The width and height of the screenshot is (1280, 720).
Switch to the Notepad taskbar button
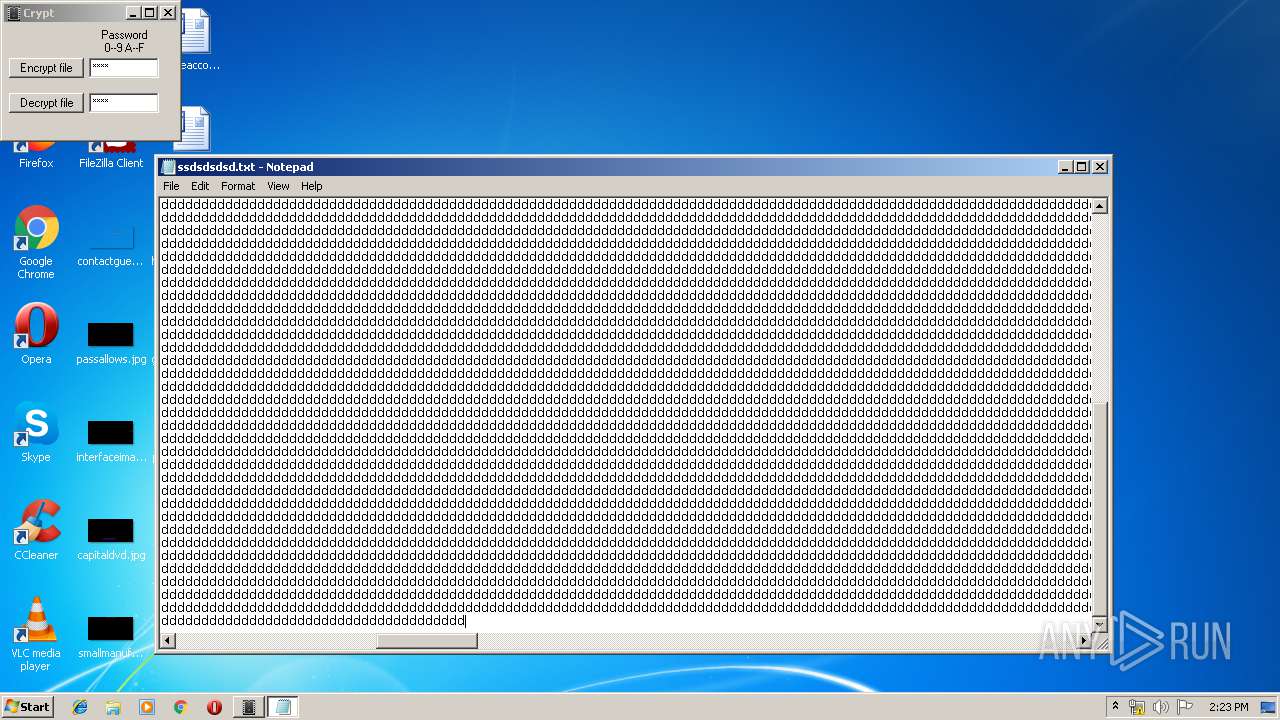pos(283,707)
